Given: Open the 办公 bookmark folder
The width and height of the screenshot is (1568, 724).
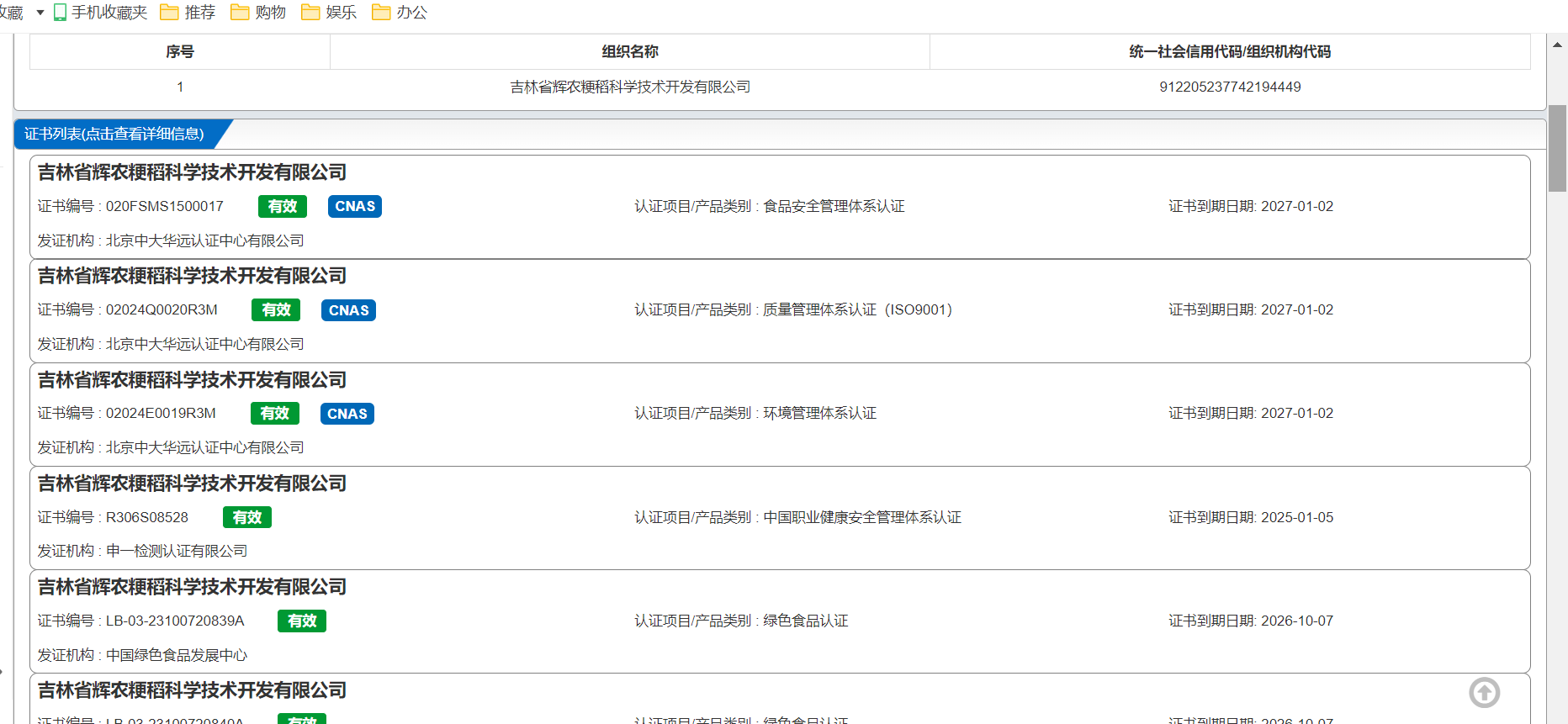Looking at the screenshot, I should point(400,13).
